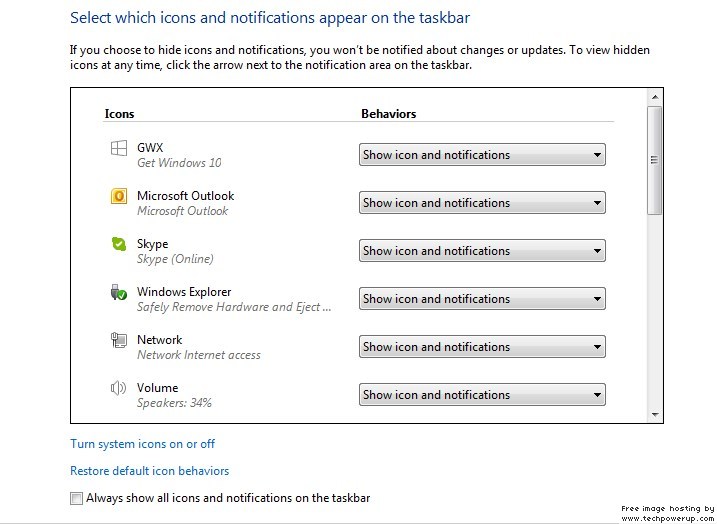
Task: Enable Always show all icons checkbox
Action: coord(76,498)
